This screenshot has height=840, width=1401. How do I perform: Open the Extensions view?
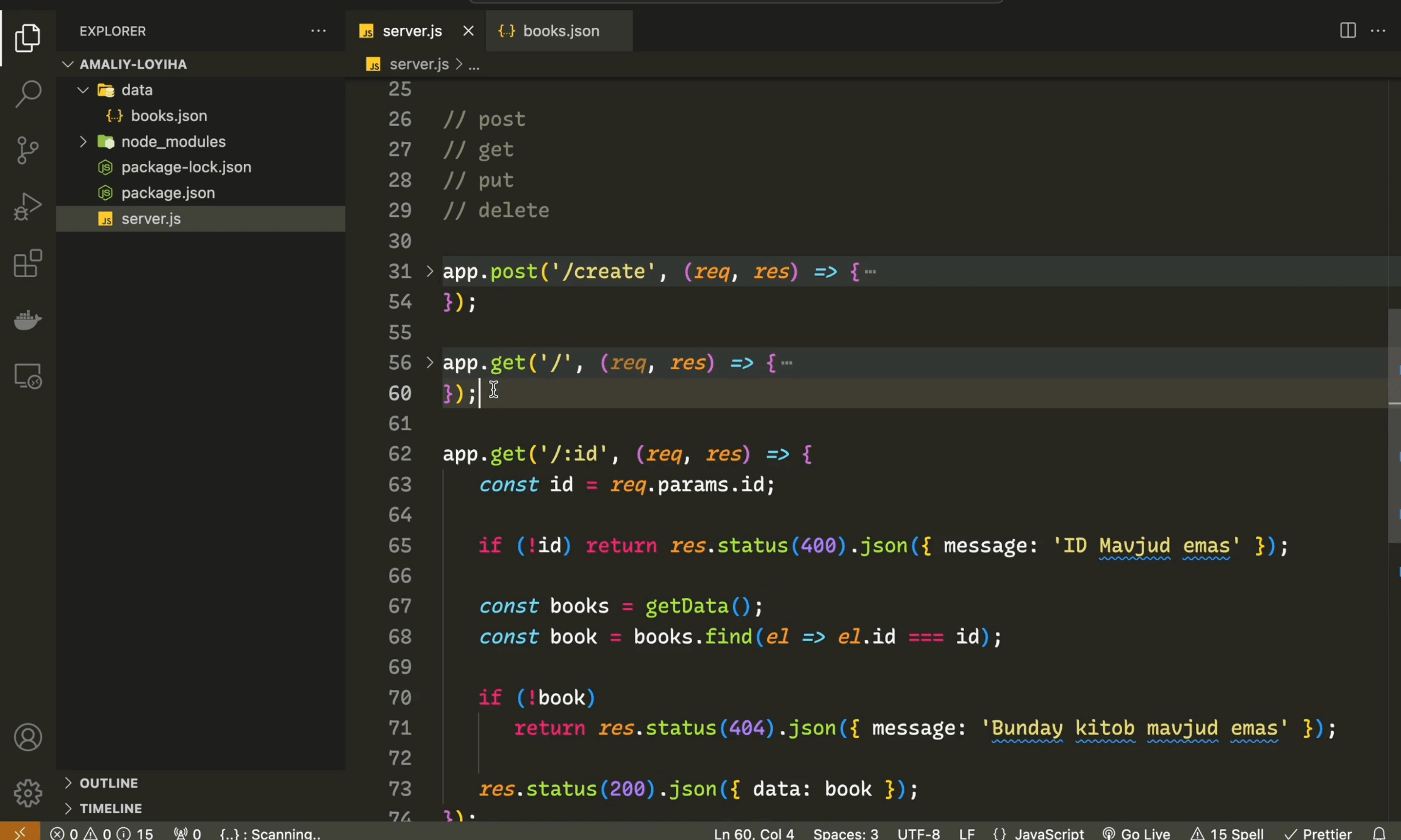tap(27, 263)
